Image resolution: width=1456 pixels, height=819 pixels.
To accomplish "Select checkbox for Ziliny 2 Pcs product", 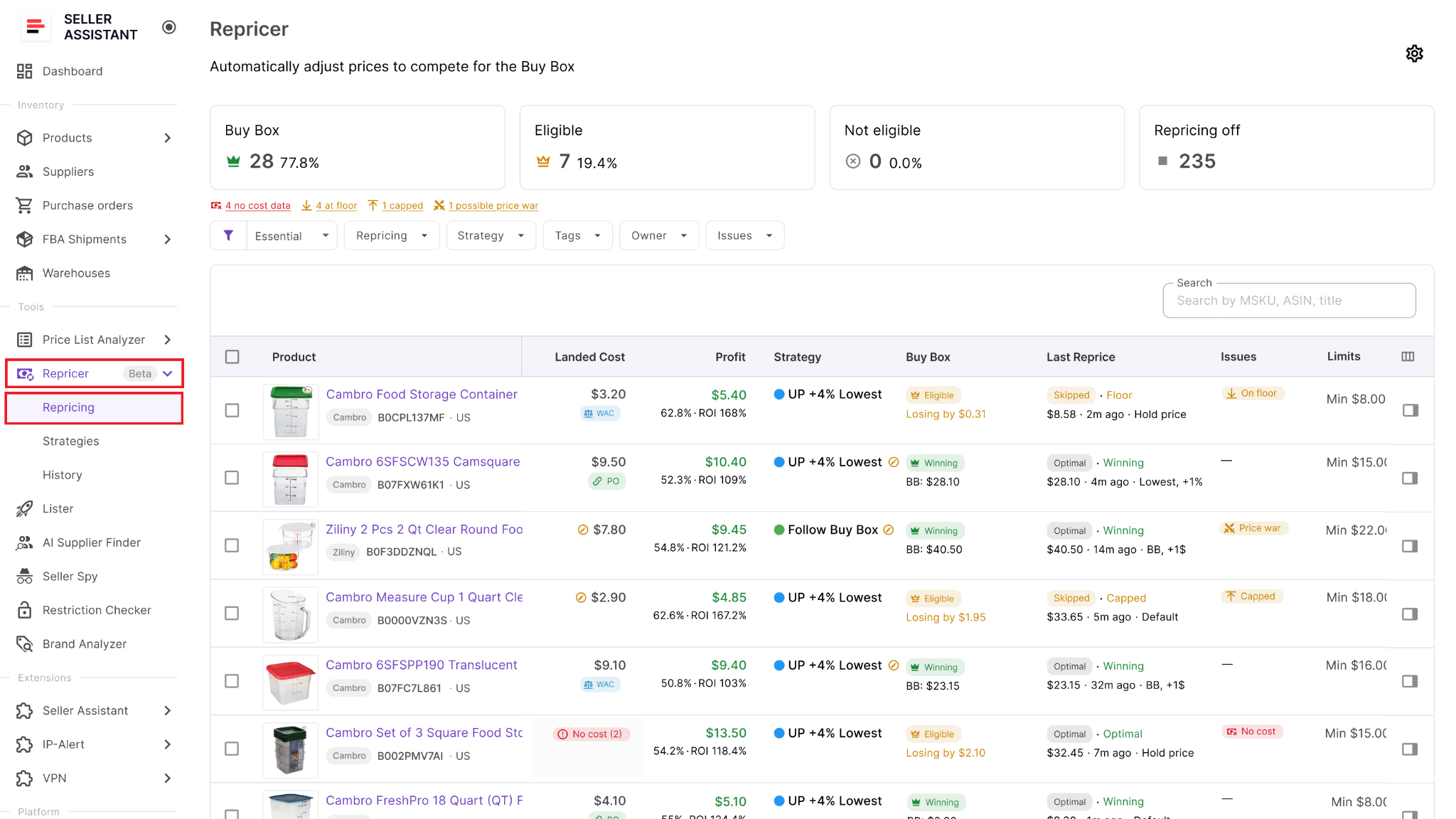I will 232,545.
